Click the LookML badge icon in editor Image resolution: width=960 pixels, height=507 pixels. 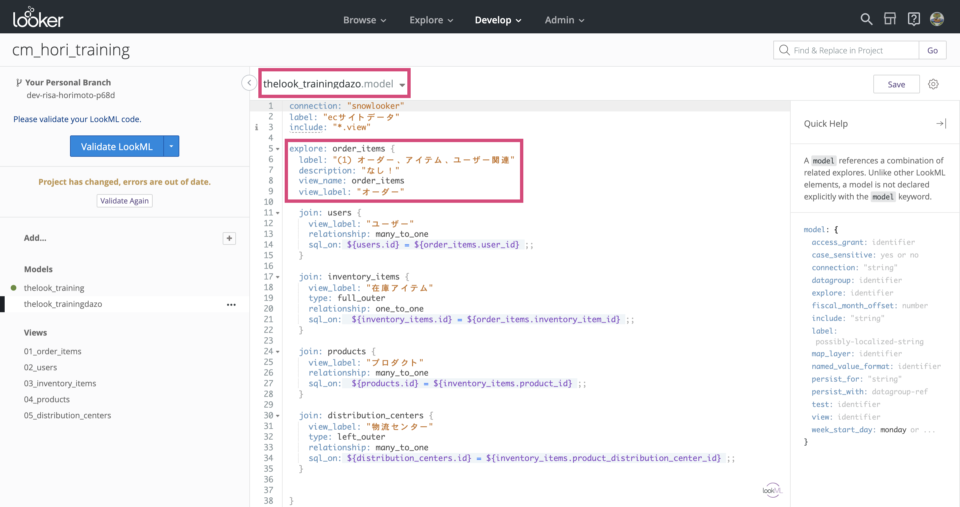tap(772, 490)
